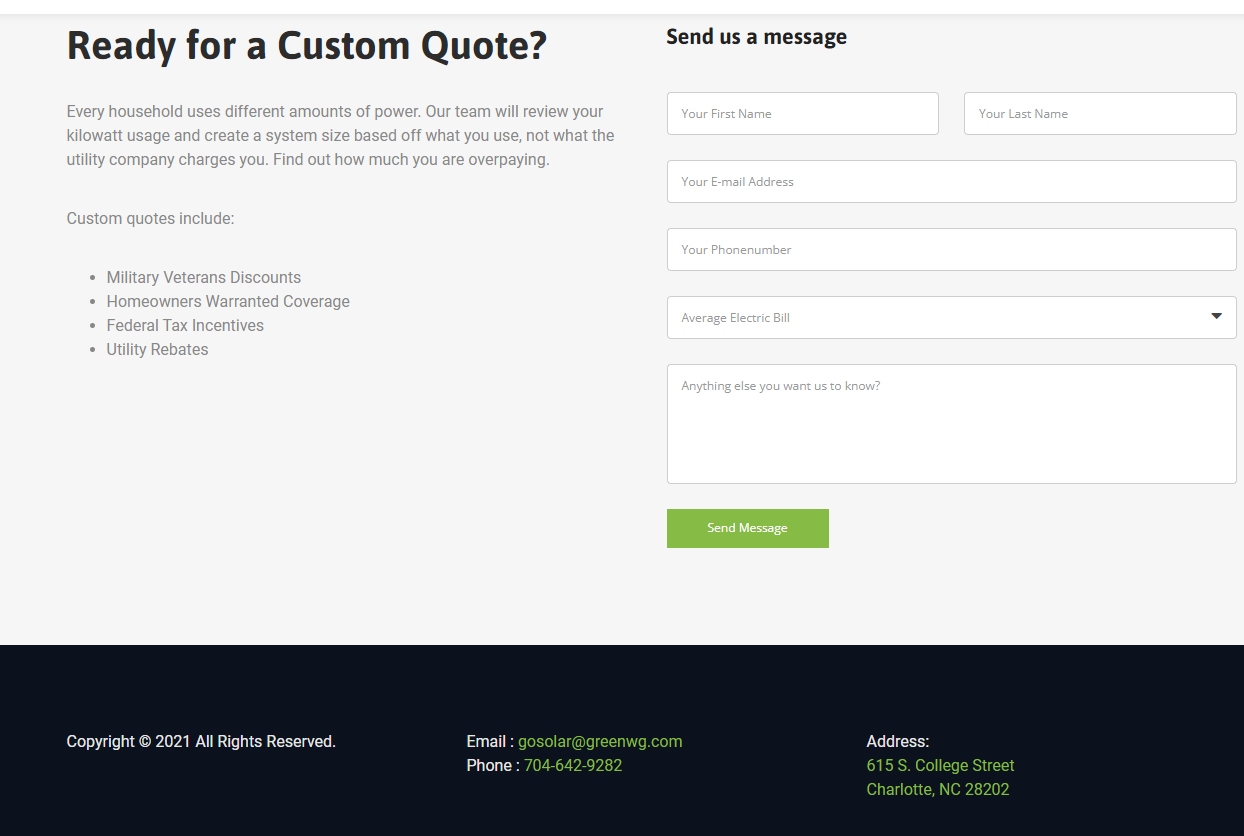Focus the Your Last Name field

coord(1100,114)
